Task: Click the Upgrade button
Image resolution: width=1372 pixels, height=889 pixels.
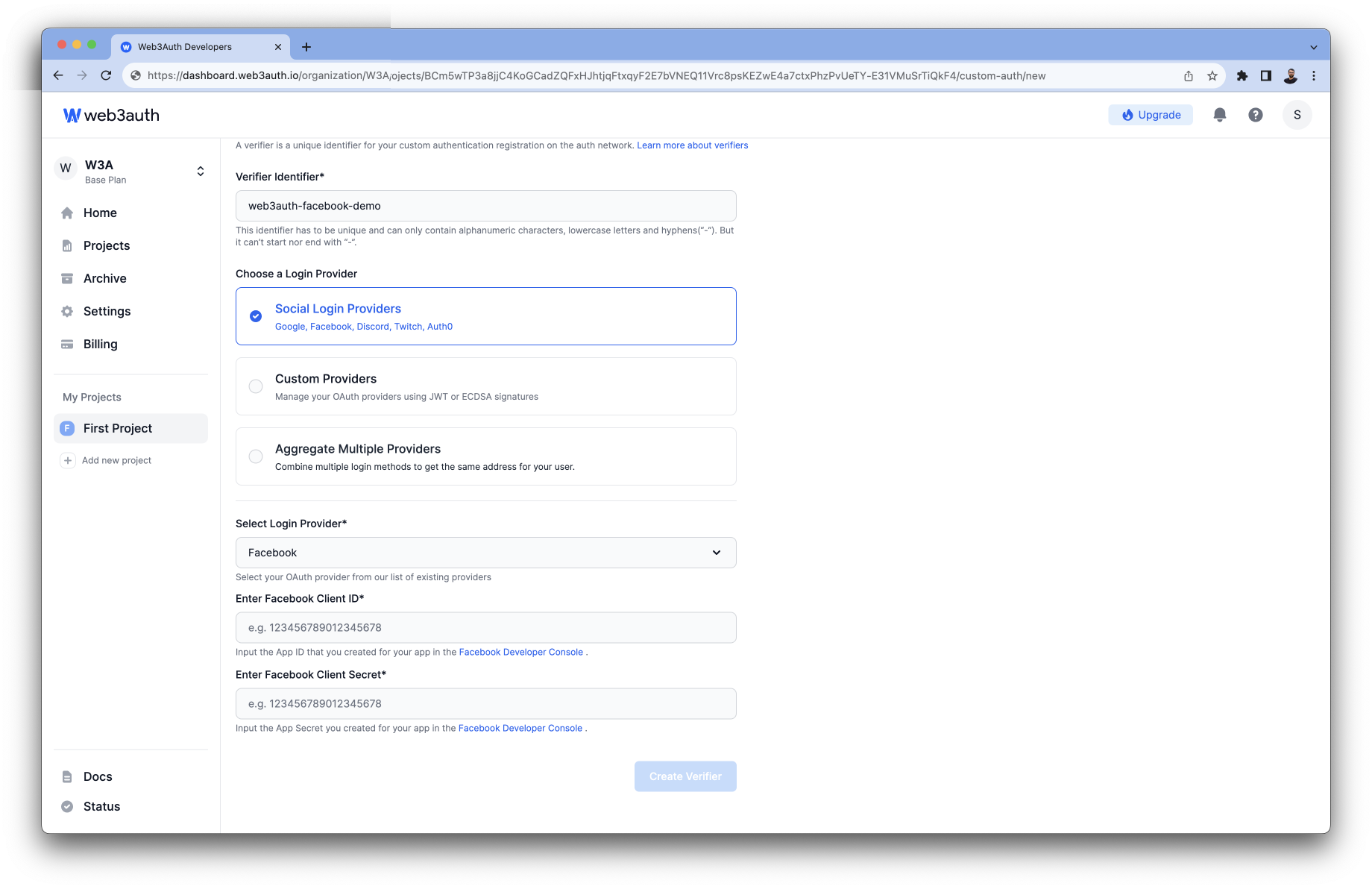Action: coord(1151,115)
